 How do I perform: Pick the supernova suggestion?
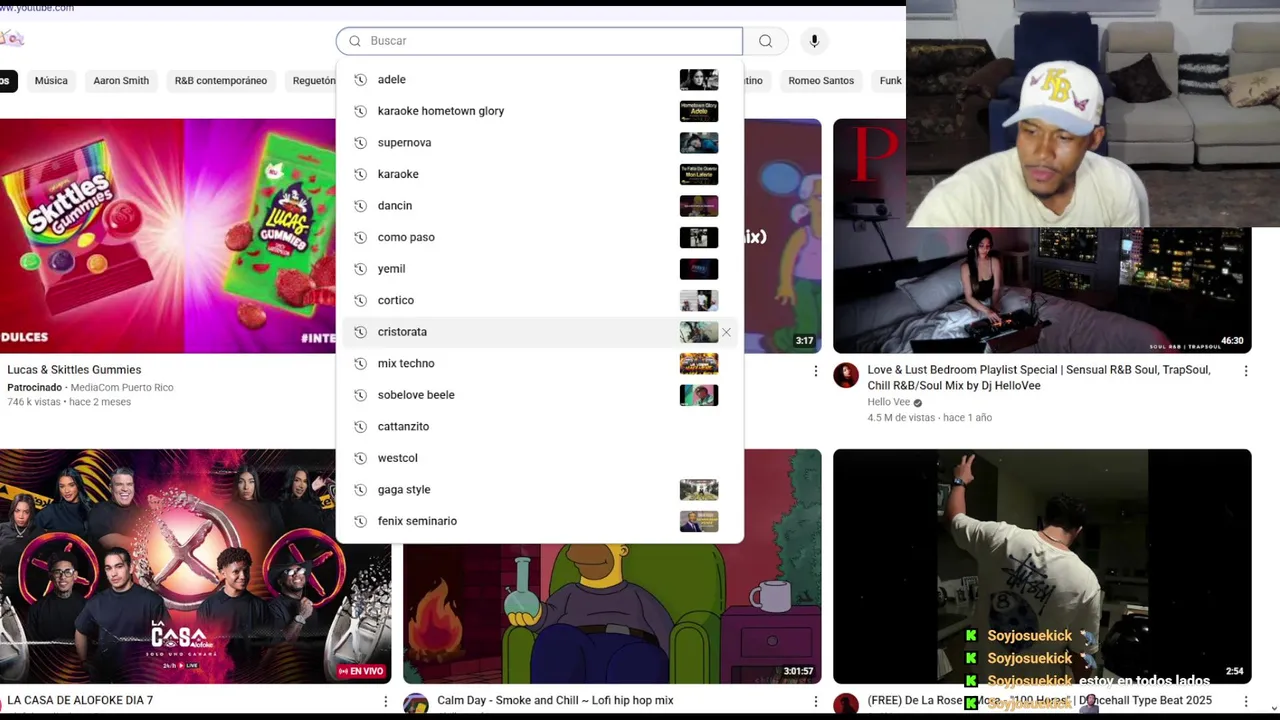pyautogui.click(x=539, y=143)
